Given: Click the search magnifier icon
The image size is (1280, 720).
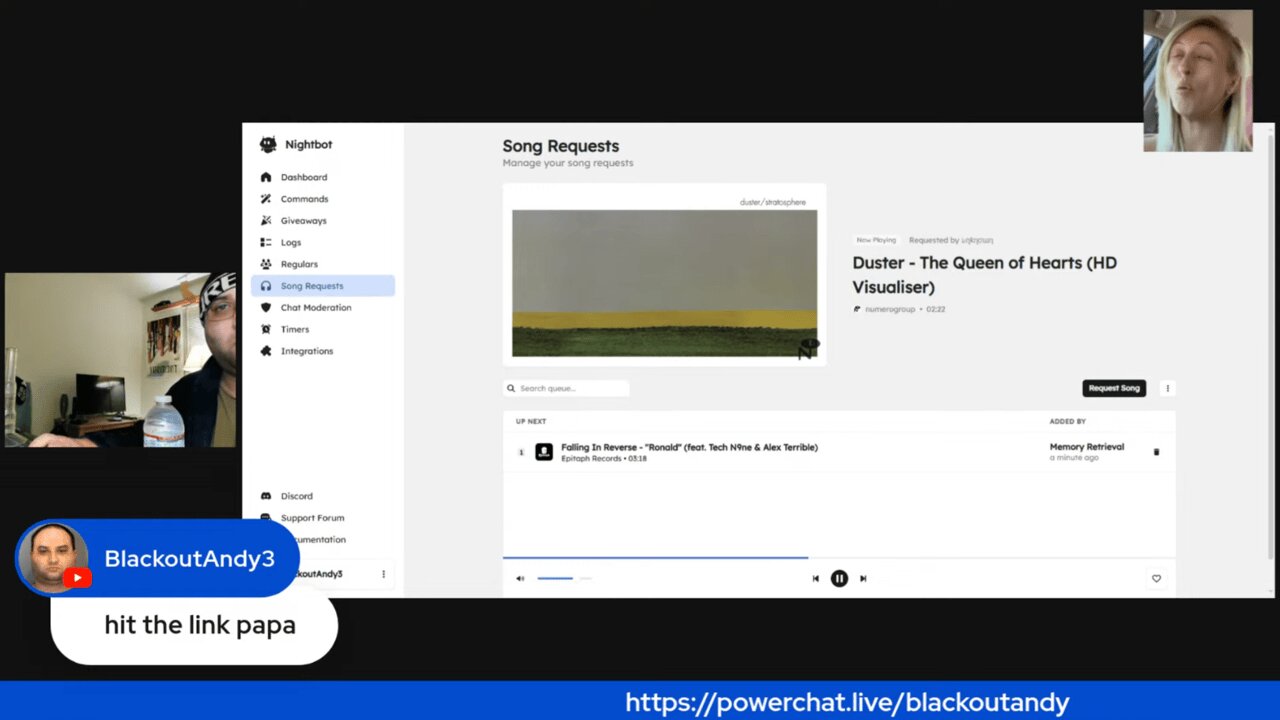Looking at the screenshot, I should (511, 388).
